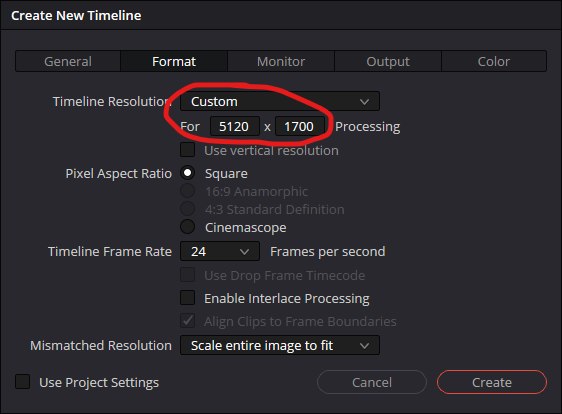The height and width of the screenshot is (414, 562).
Task: Go to the Output tab
Action: [388, 61]
